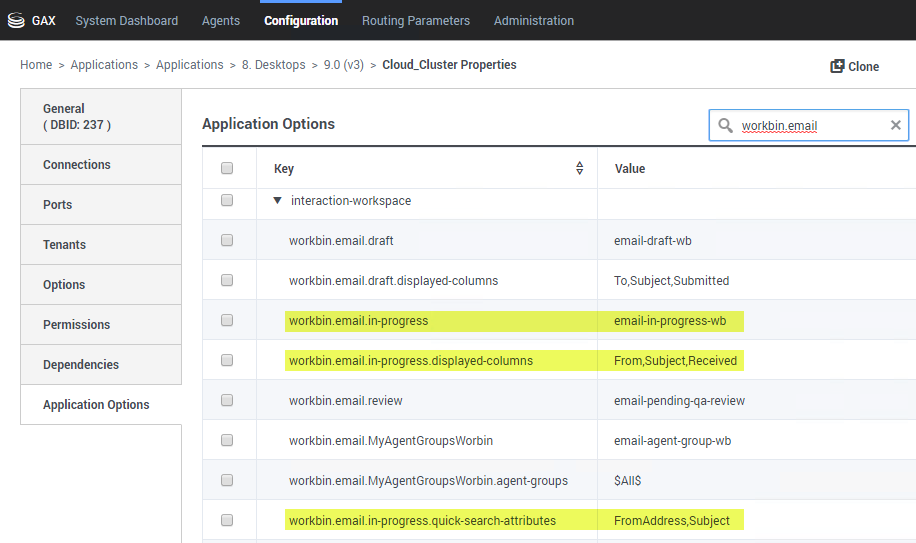Open the Agents menu

coord(221,20)
